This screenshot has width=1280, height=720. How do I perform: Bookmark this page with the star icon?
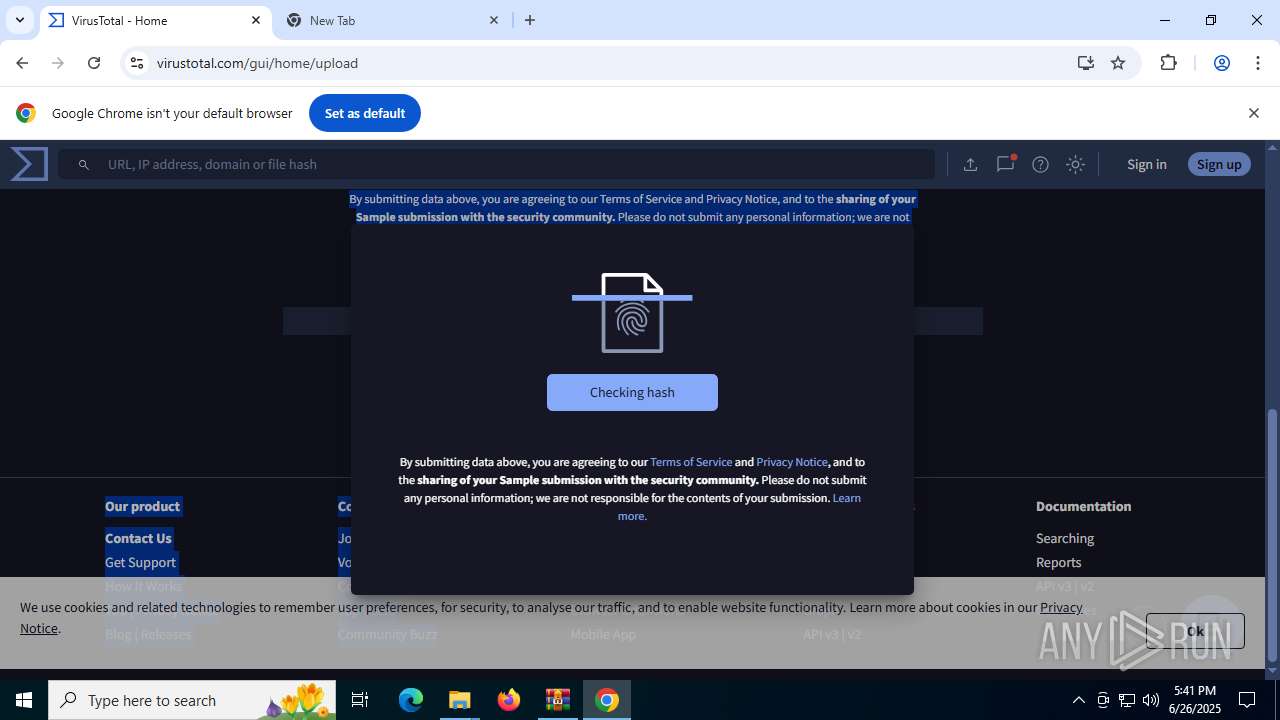click(1118, 63)
